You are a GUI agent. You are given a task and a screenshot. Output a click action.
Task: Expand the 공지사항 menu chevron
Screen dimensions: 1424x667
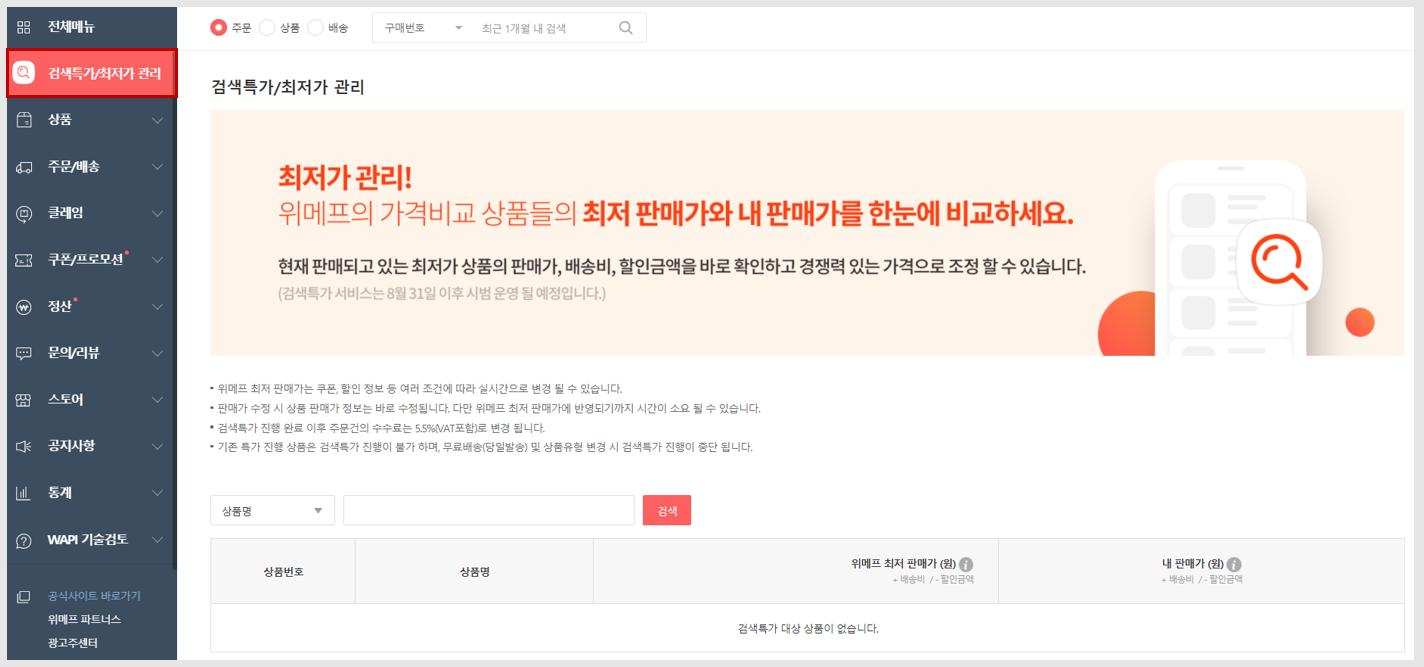[x=157, y=446]
